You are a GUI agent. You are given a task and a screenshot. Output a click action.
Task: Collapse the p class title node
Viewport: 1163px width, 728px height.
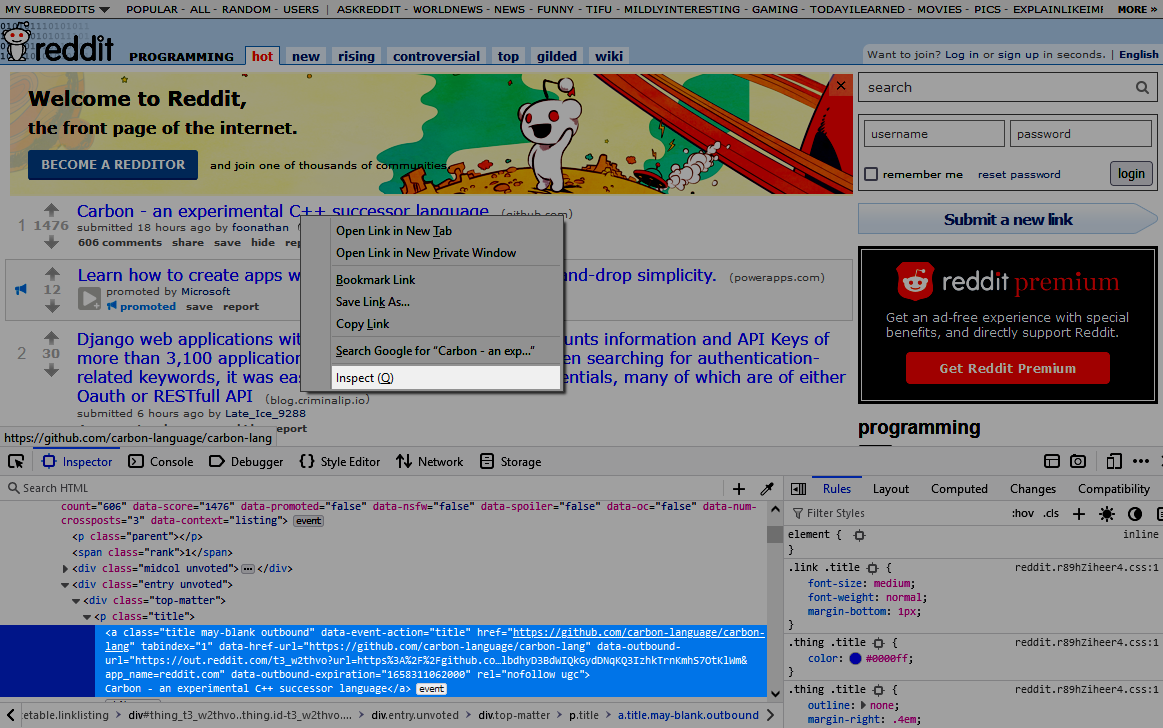87,617
